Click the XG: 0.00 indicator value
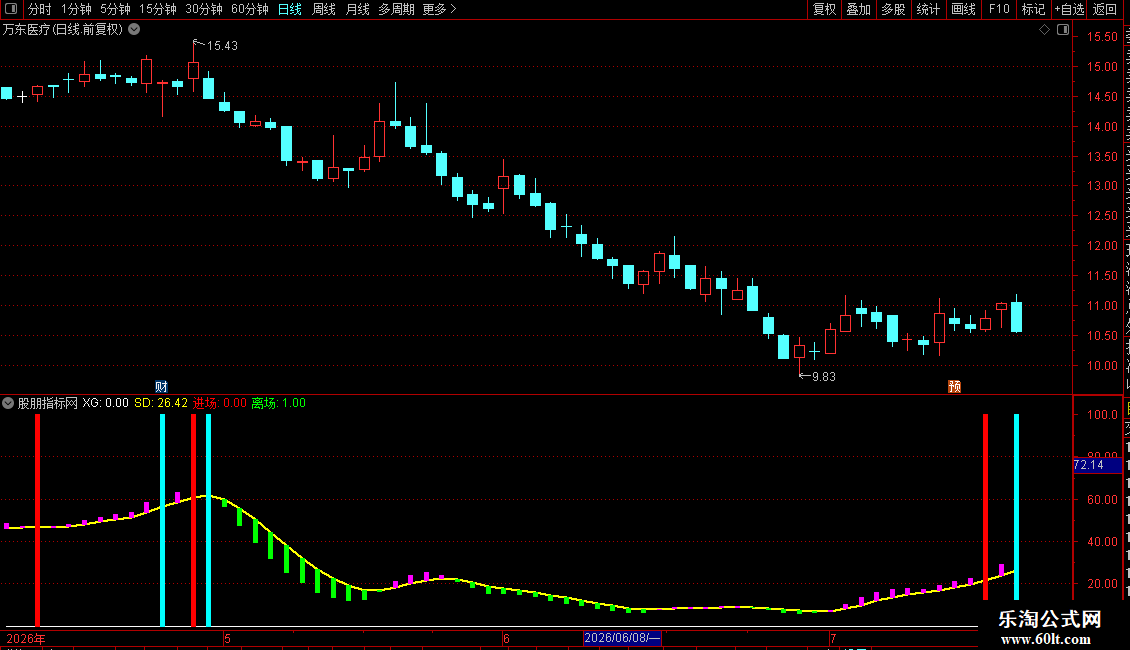This screenshot has height=650, width=1130. tap(105, 404)
